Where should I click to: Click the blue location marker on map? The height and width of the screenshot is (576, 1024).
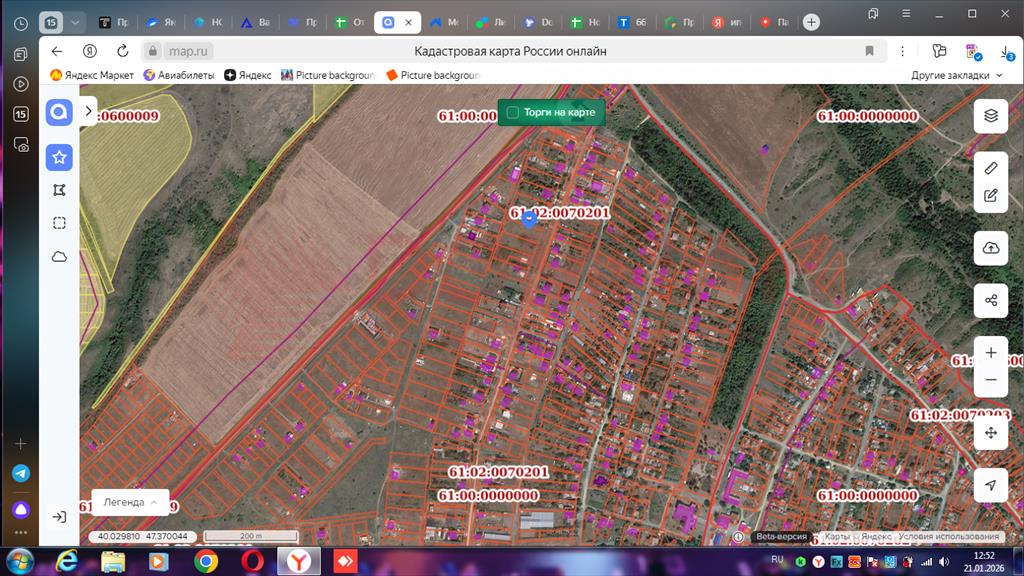click(529, 220)
